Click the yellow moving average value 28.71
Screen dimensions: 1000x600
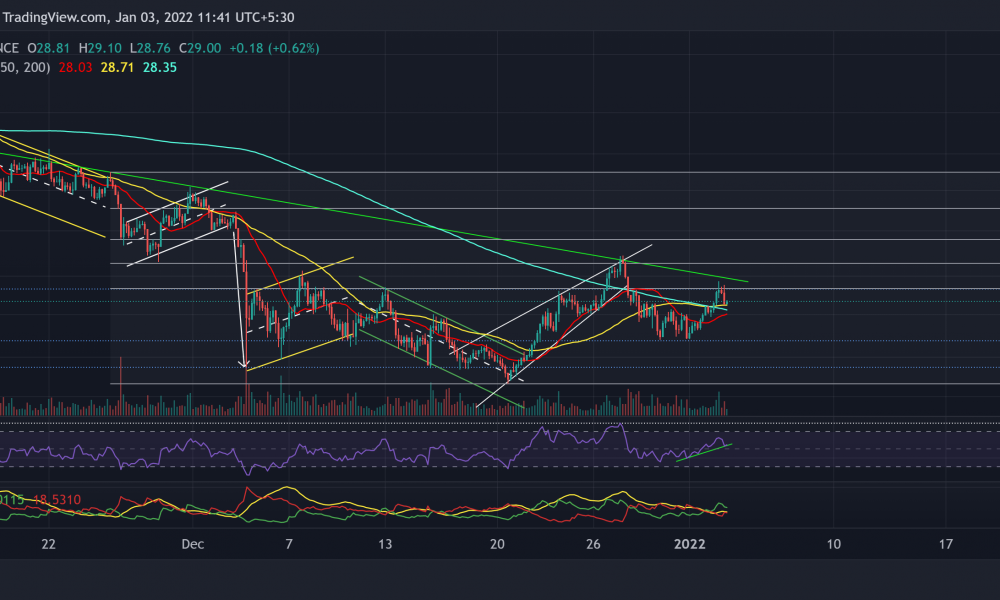point(117,67)
